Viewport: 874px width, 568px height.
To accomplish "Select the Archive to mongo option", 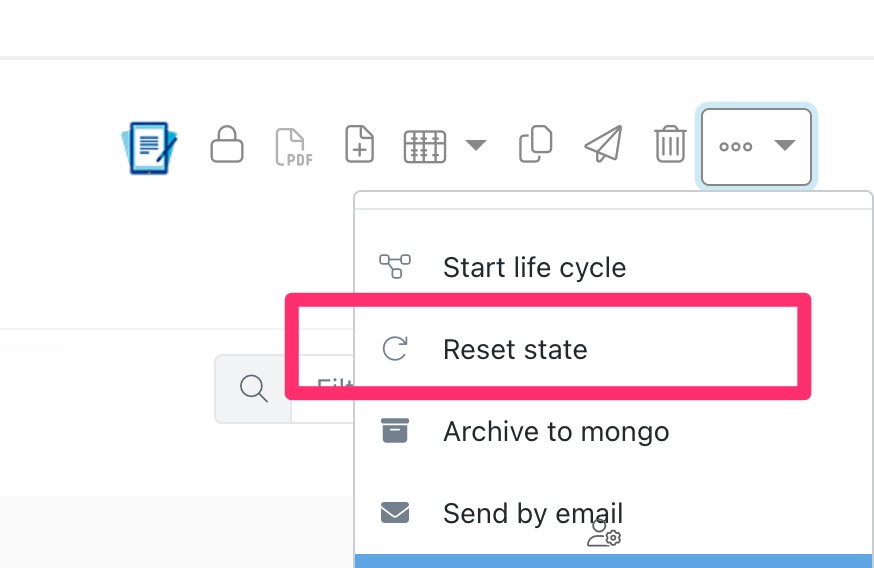I will point(556,432).
